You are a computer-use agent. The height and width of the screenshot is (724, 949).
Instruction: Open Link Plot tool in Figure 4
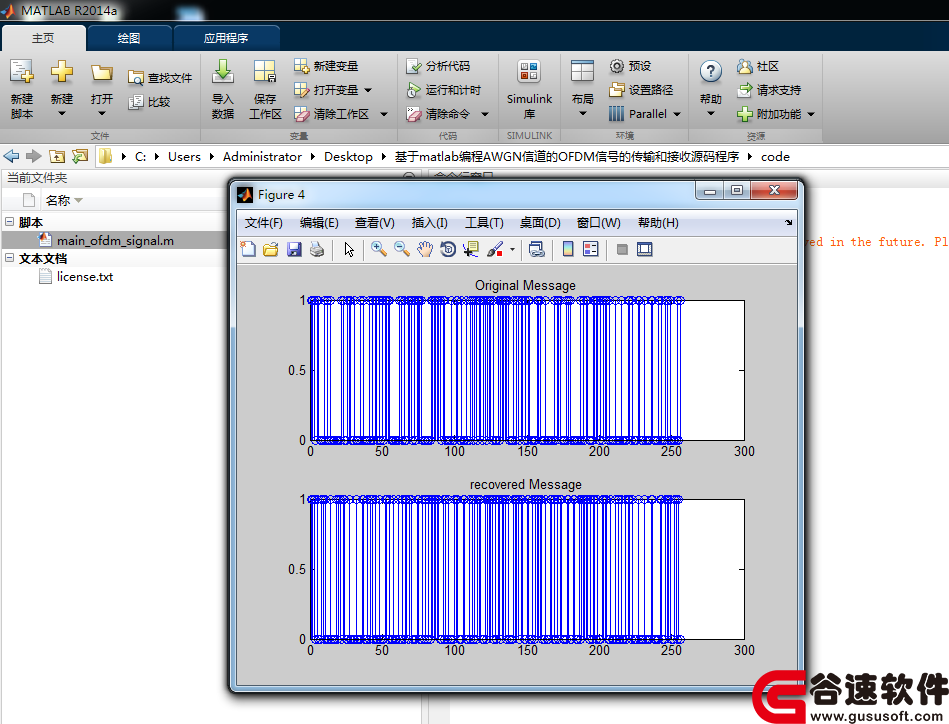coord(536,249)
